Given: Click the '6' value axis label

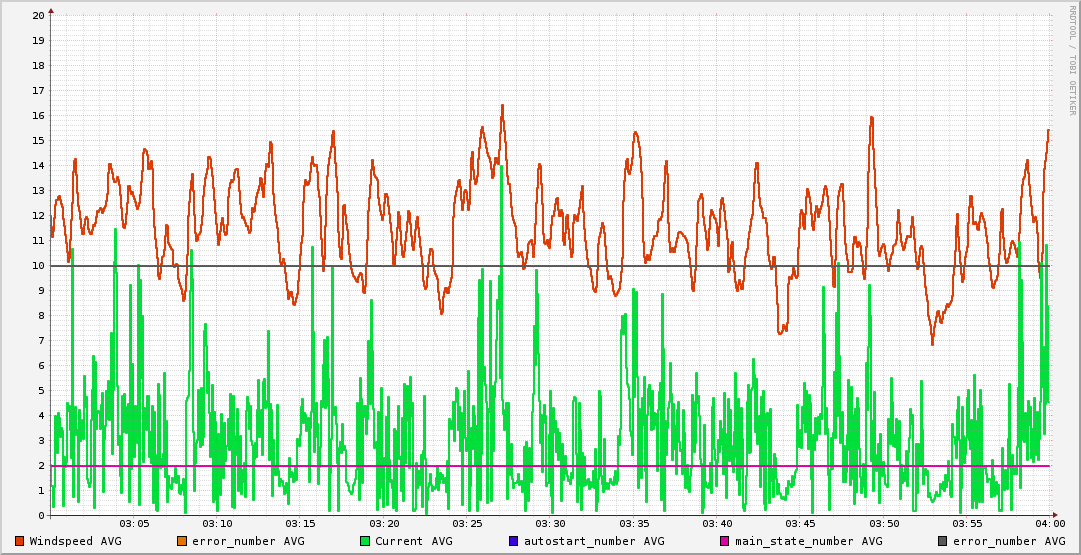Looking at the screenshot, I should [41, 365].
